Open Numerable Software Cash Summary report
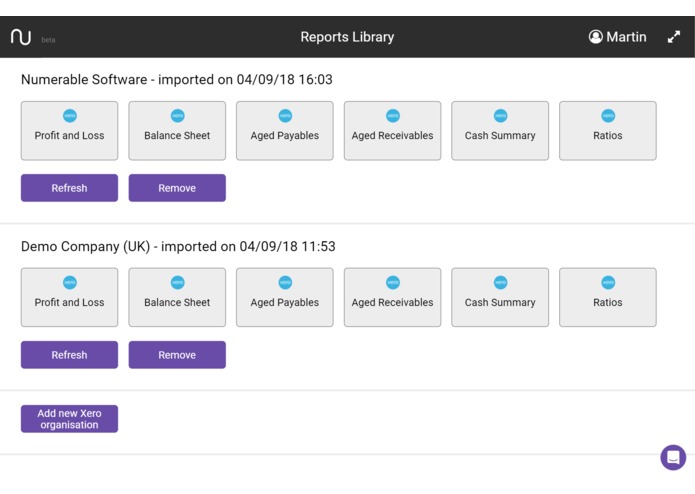Screen dimensions: 695x494 pos(500,131)
